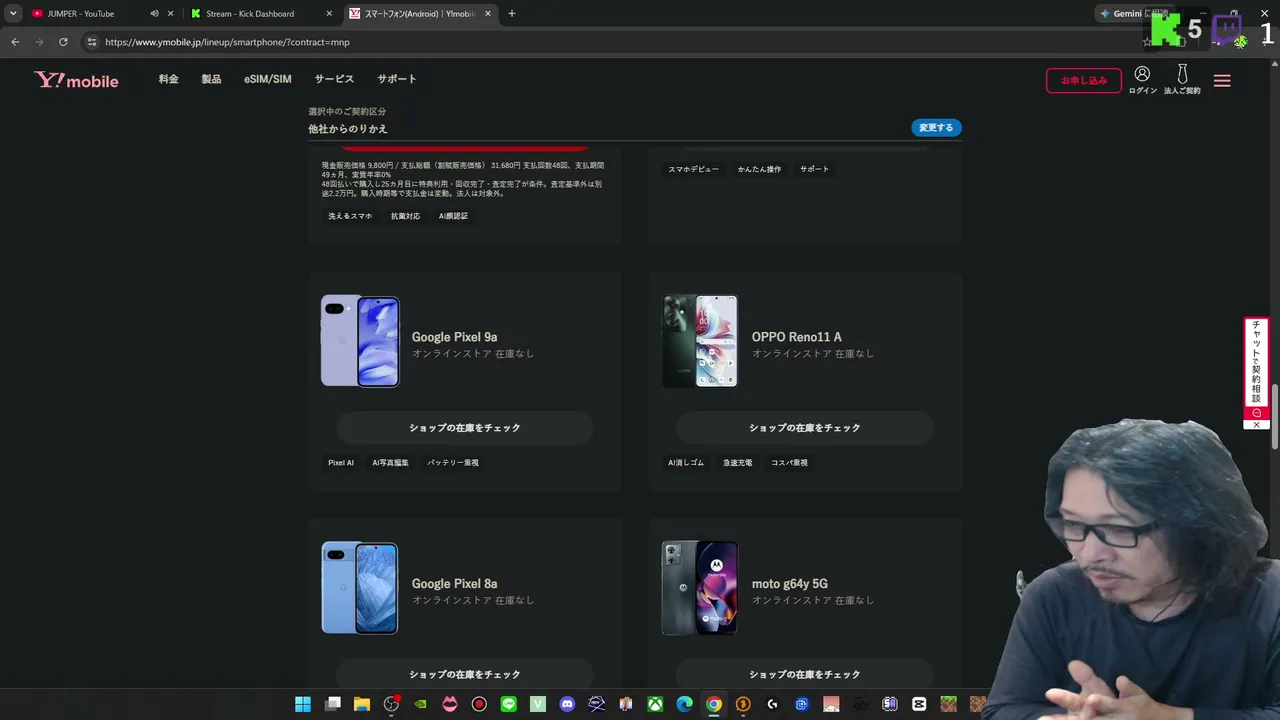Close the JUMPER - YouTube tab
Screen dimensions: 1280x720
point(171,14)
